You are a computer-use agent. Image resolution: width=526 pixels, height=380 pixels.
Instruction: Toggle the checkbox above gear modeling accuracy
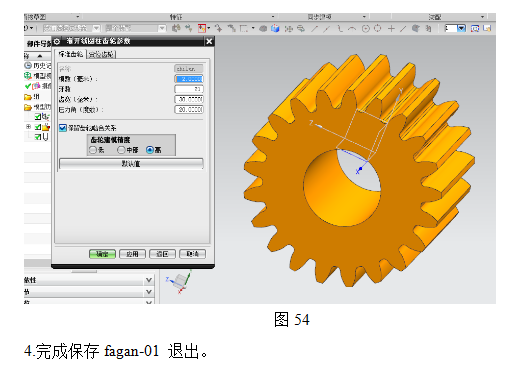click(63, 128)
